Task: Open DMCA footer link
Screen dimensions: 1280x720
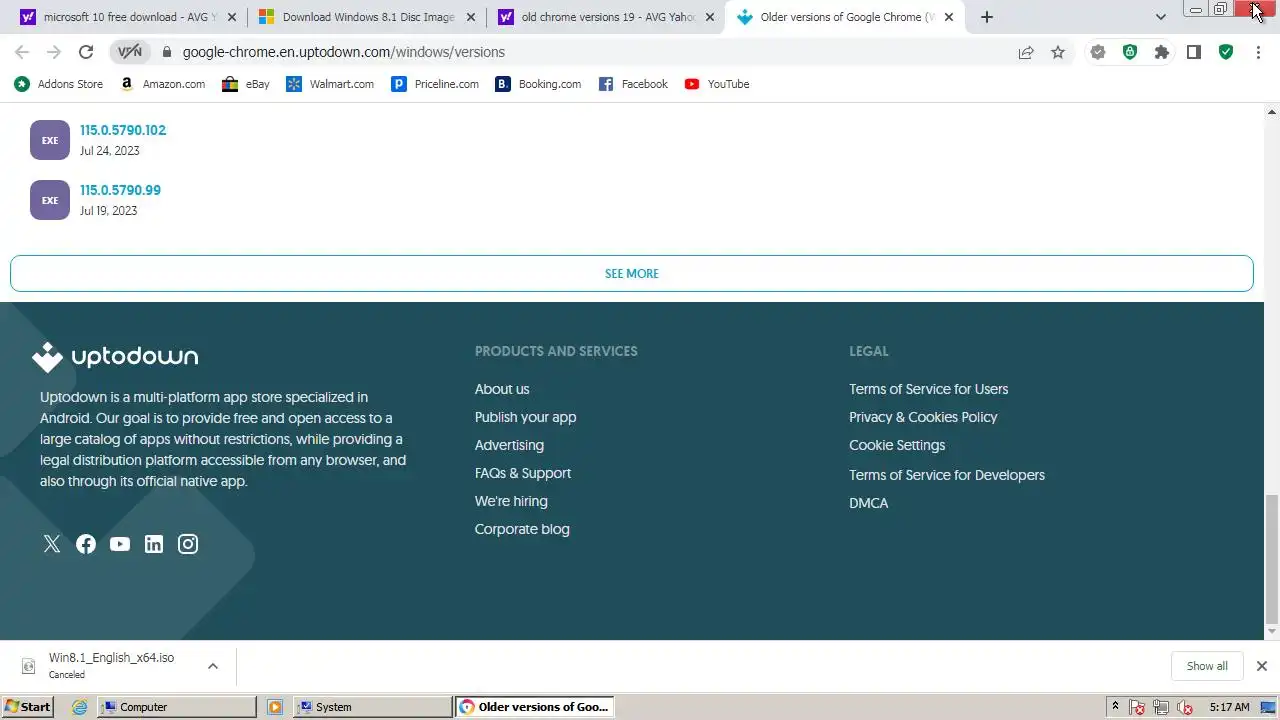Action: click(x=868, y=503)
